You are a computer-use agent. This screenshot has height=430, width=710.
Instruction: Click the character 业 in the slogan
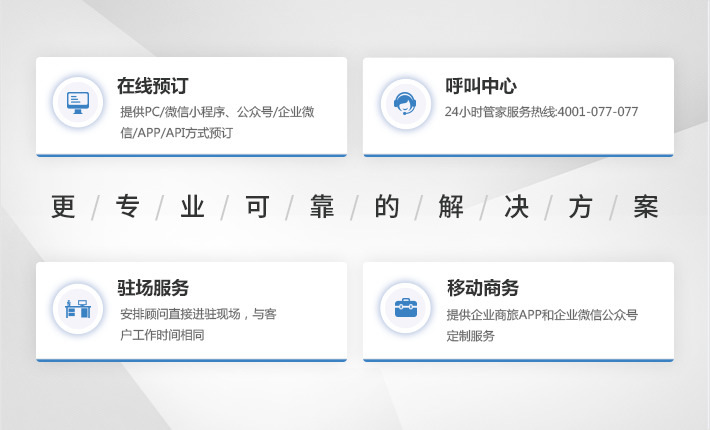(x=192, y=206)
